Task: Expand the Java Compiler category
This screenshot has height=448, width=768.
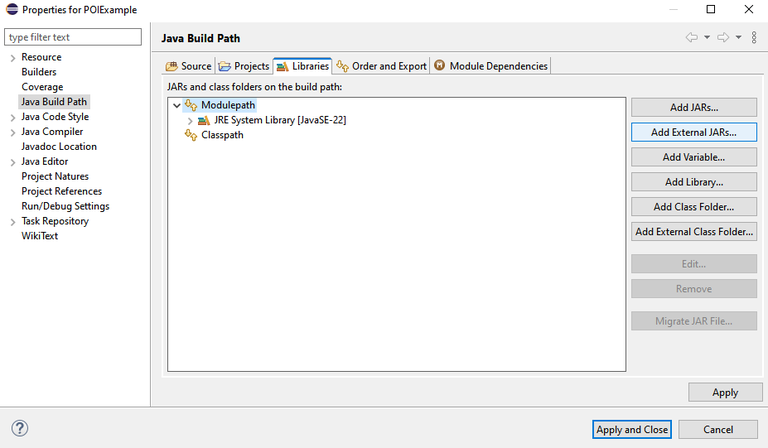Action: pos(13,132)
